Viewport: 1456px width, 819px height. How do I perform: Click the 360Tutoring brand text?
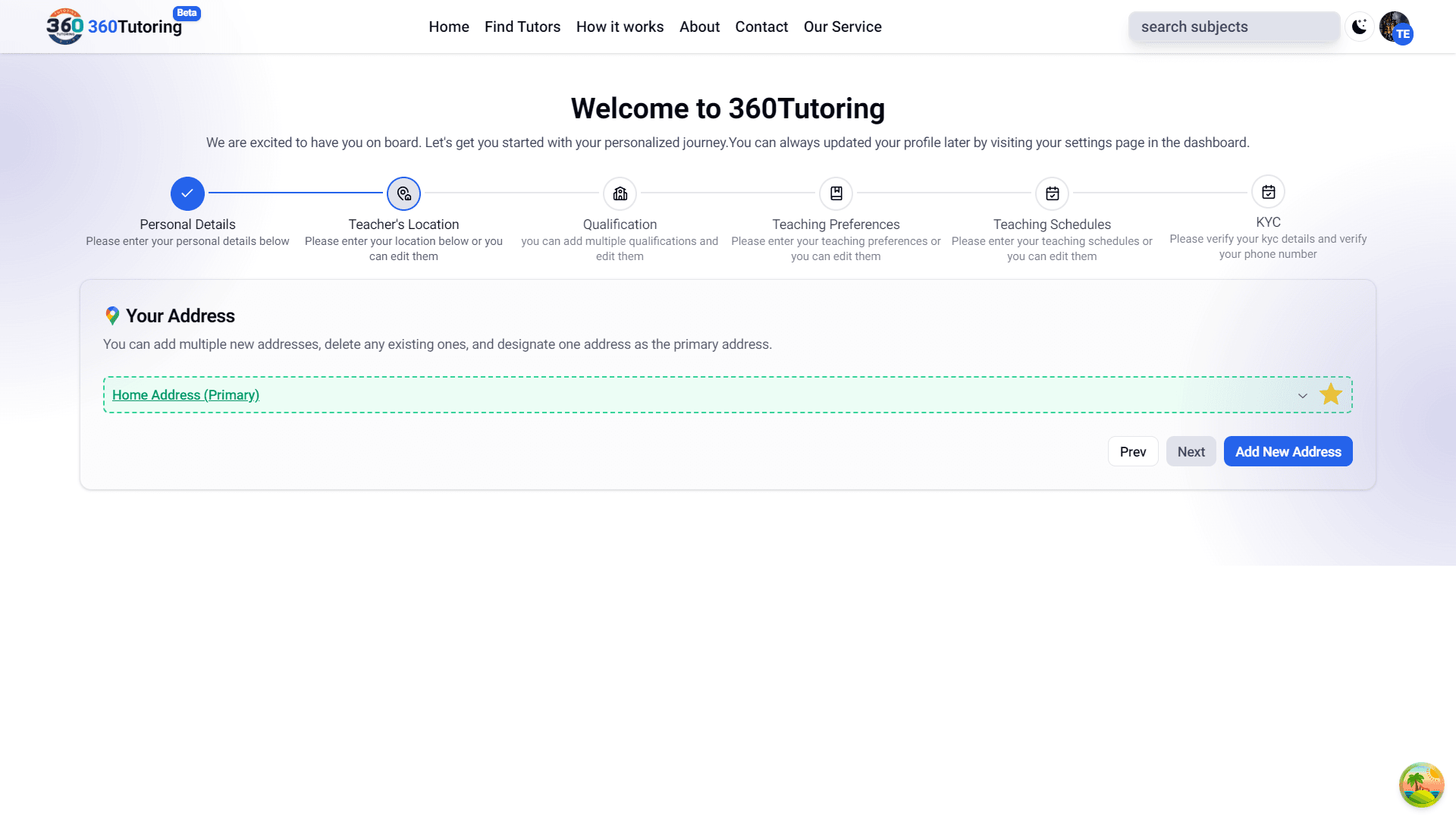(x=135, y=27)
